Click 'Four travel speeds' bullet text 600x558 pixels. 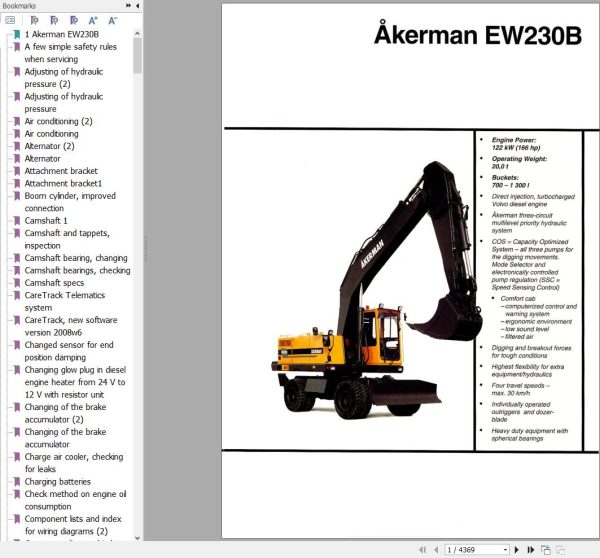click(x=520, y=389)
